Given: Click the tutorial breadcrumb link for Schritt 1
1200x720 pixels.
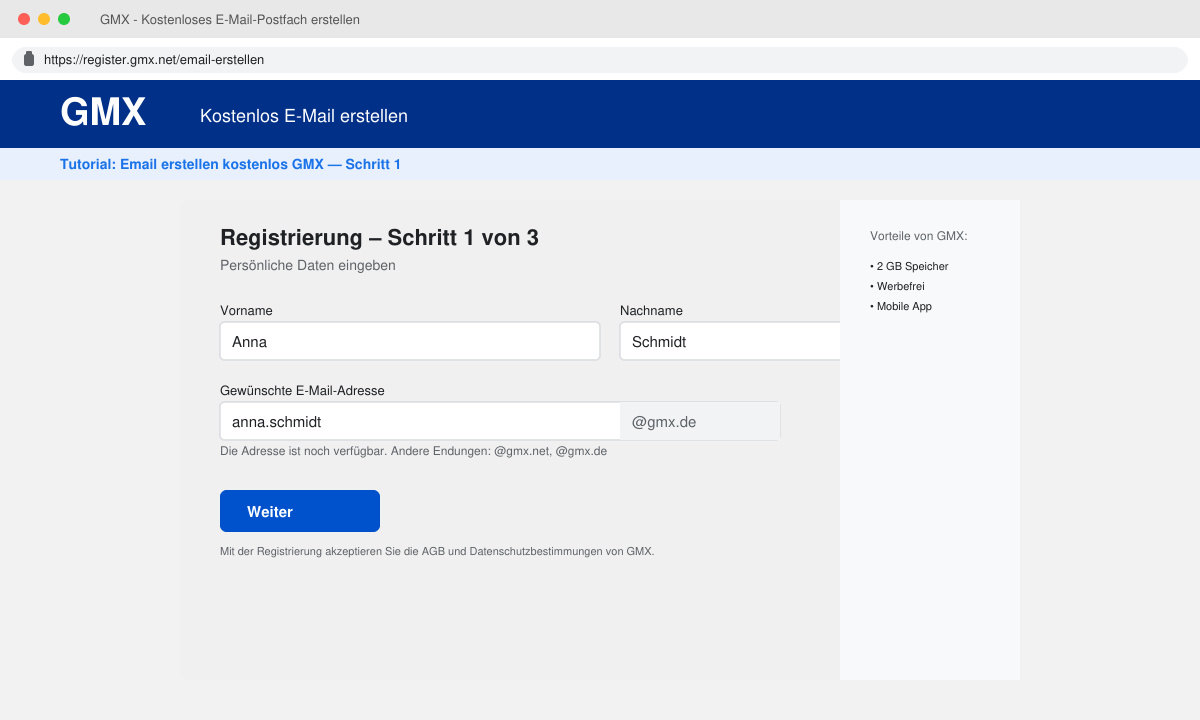Looking at the screenshot, I should tap(230, 164).
